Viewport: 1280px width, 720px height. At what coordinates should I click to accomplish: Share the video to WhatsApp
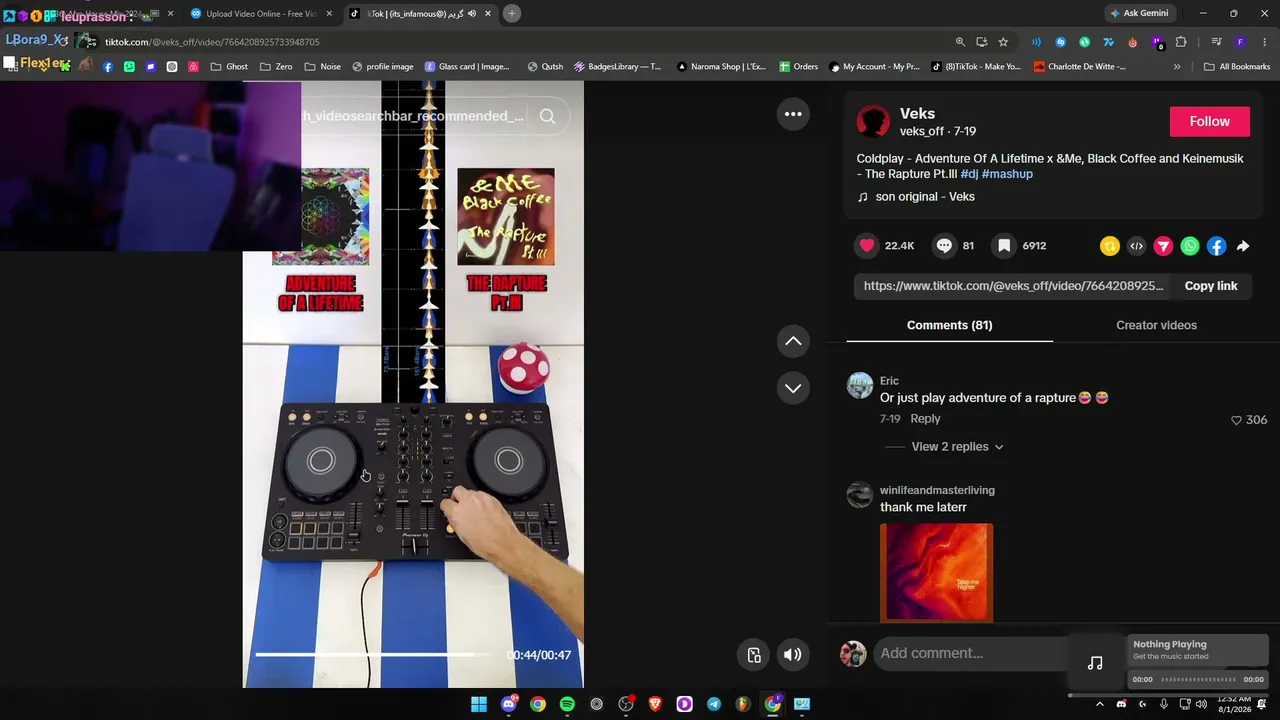(1190, 246)
